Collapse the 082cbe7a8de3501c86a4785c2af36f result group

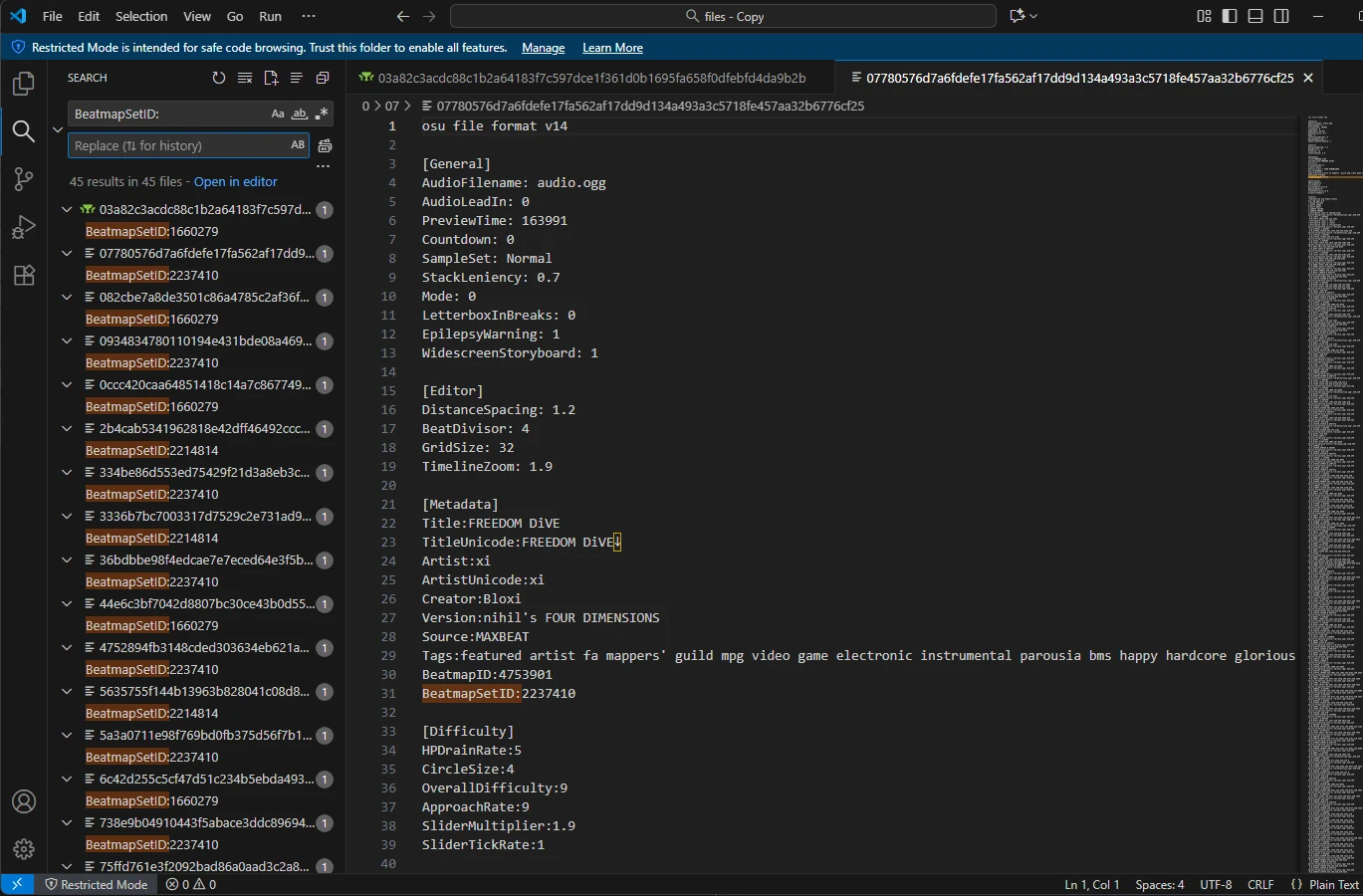pos(67,298)
